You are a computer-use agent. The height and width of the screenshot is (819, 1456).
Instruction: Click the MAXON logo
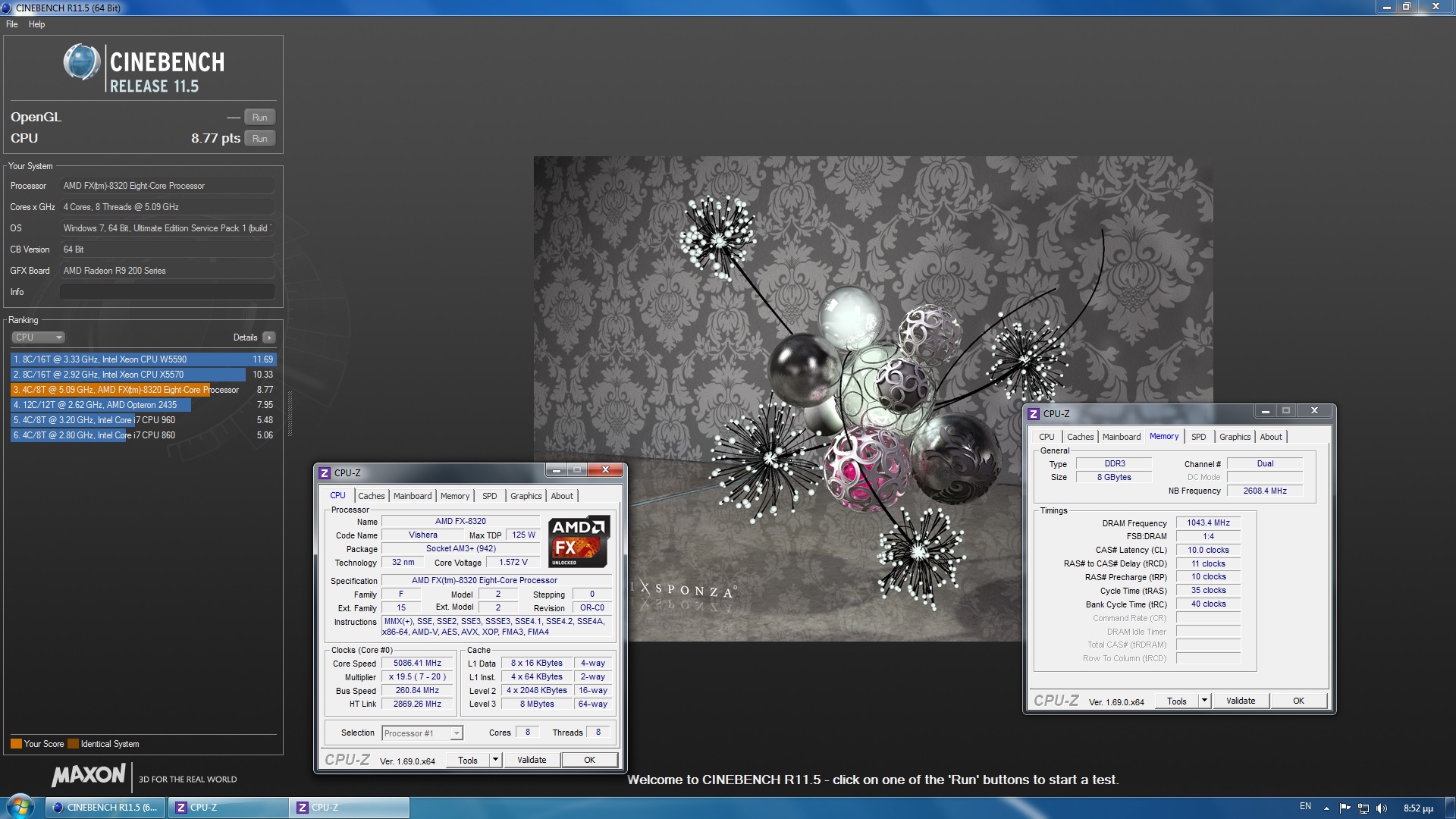pos(88,775)
